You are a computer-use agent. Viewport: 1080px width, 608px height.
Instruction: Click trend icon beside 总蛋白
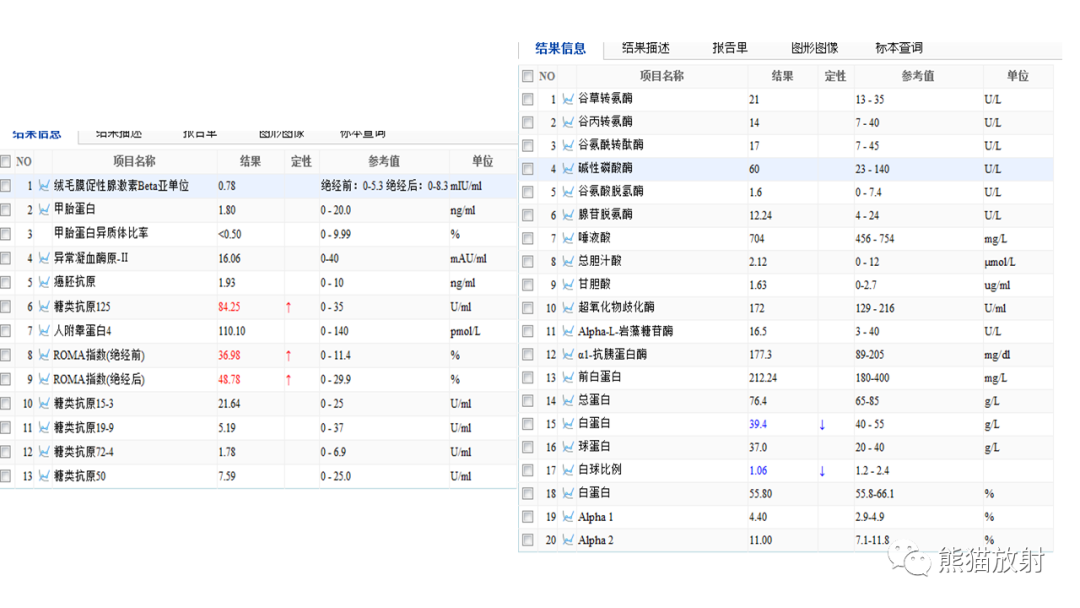[x=568, y=401]
